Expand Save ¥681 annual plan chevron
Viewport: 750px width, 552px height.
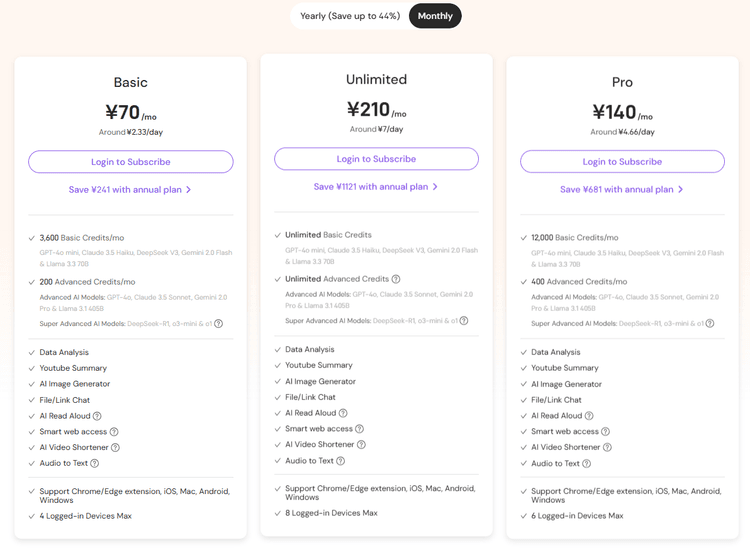[681, 189]
